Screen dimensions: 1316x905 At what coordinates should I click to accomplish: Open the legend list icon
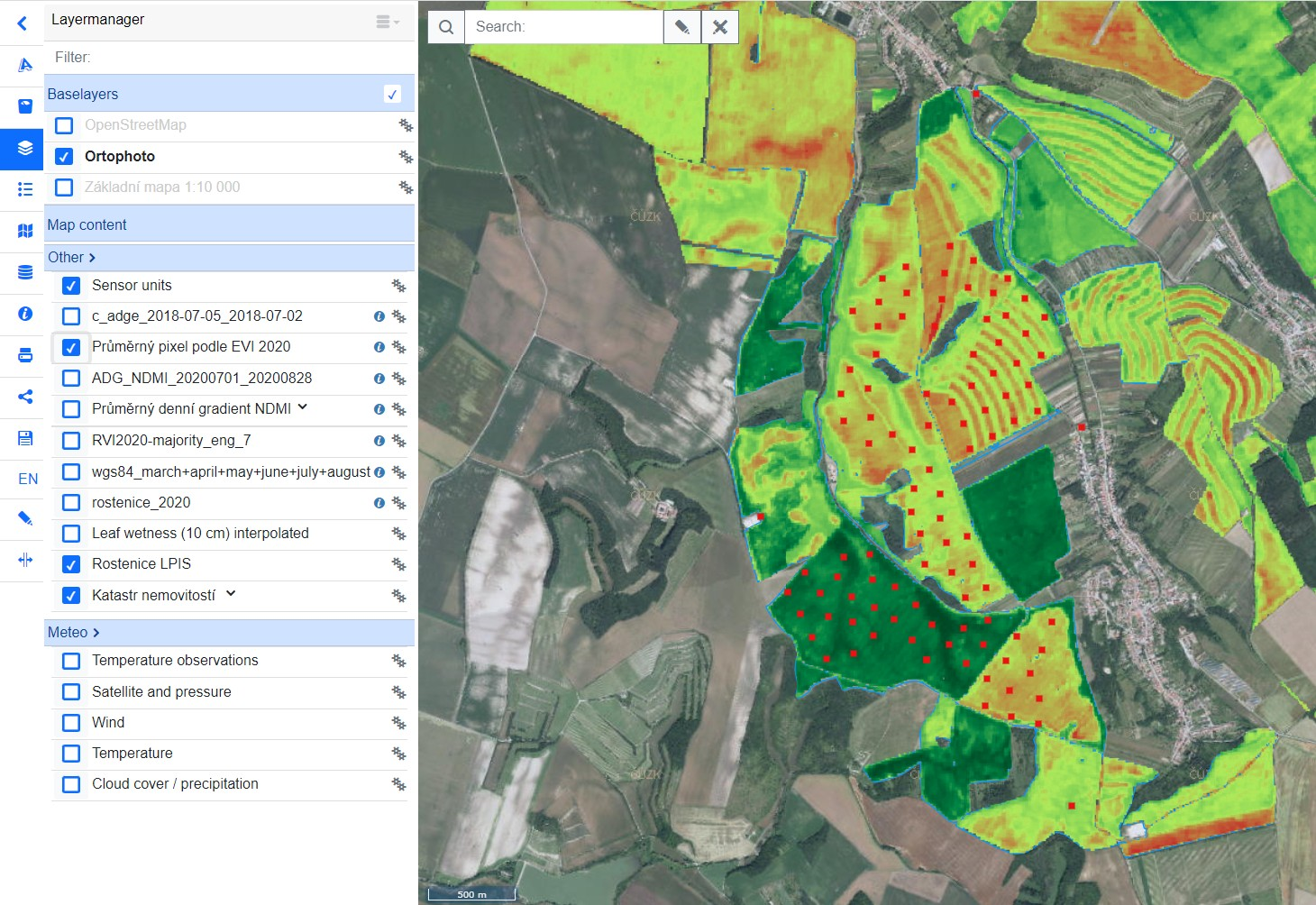point(25,189)
